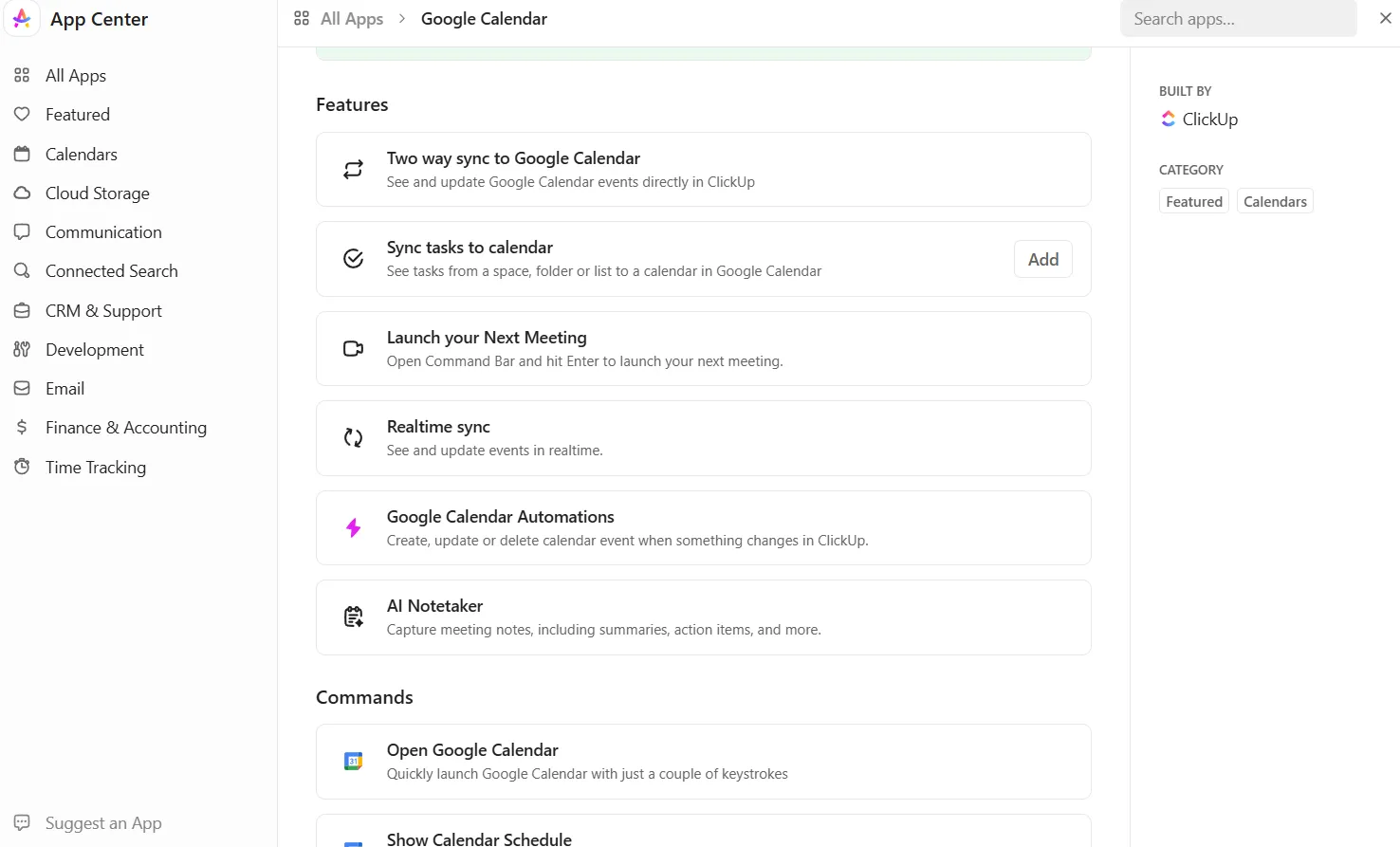The width and height of the screenshot is (1400, 847).
Task: Open the Featured heart icon category
Action: point(22,115)
